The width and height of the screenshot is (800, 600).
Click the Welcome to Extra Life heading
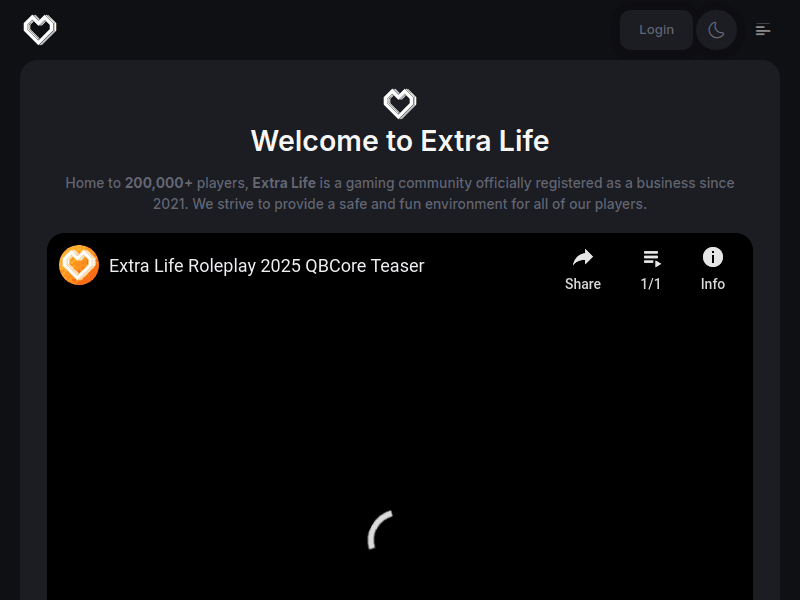[x=400, y=141]
